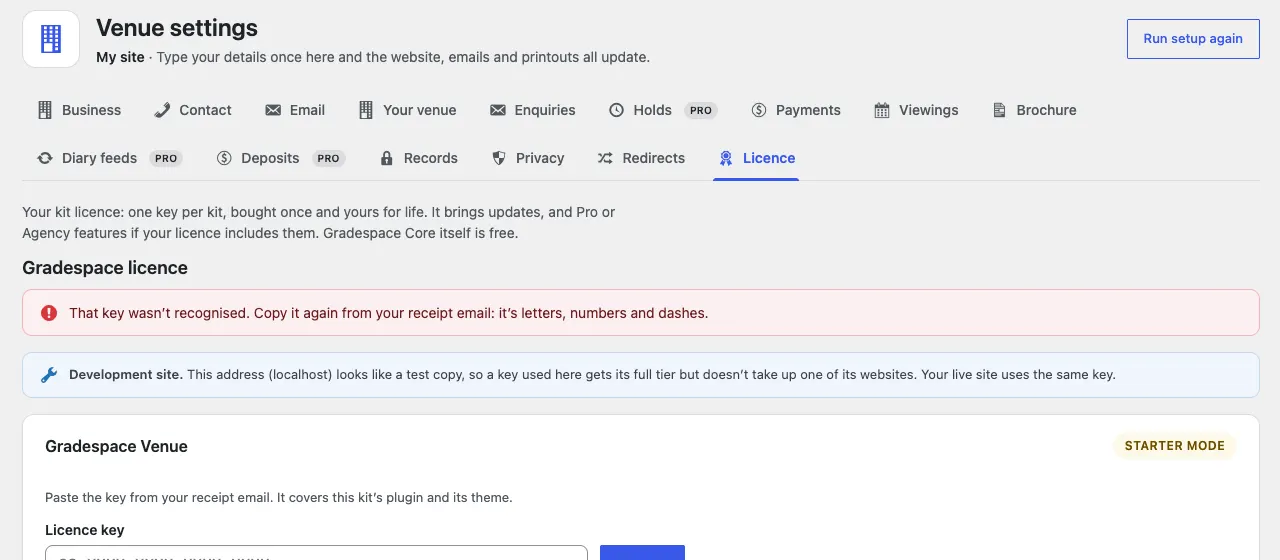This screenshot has height=560, width=1280.
Task: Click the 'Development site.' bold label
Action: (x=126, y=375)
